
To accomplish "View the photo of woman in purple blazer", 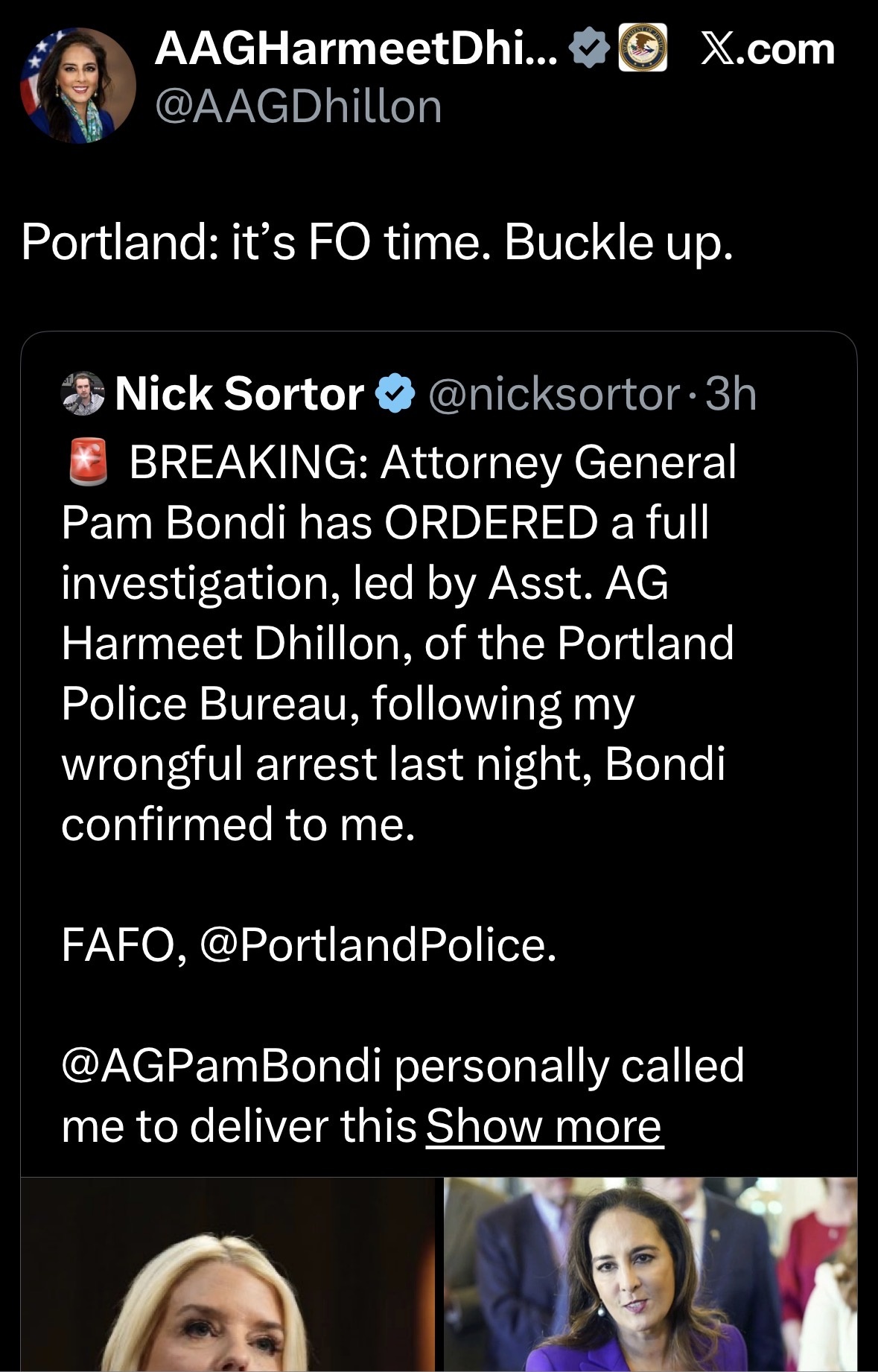I will pos(650,1274).
